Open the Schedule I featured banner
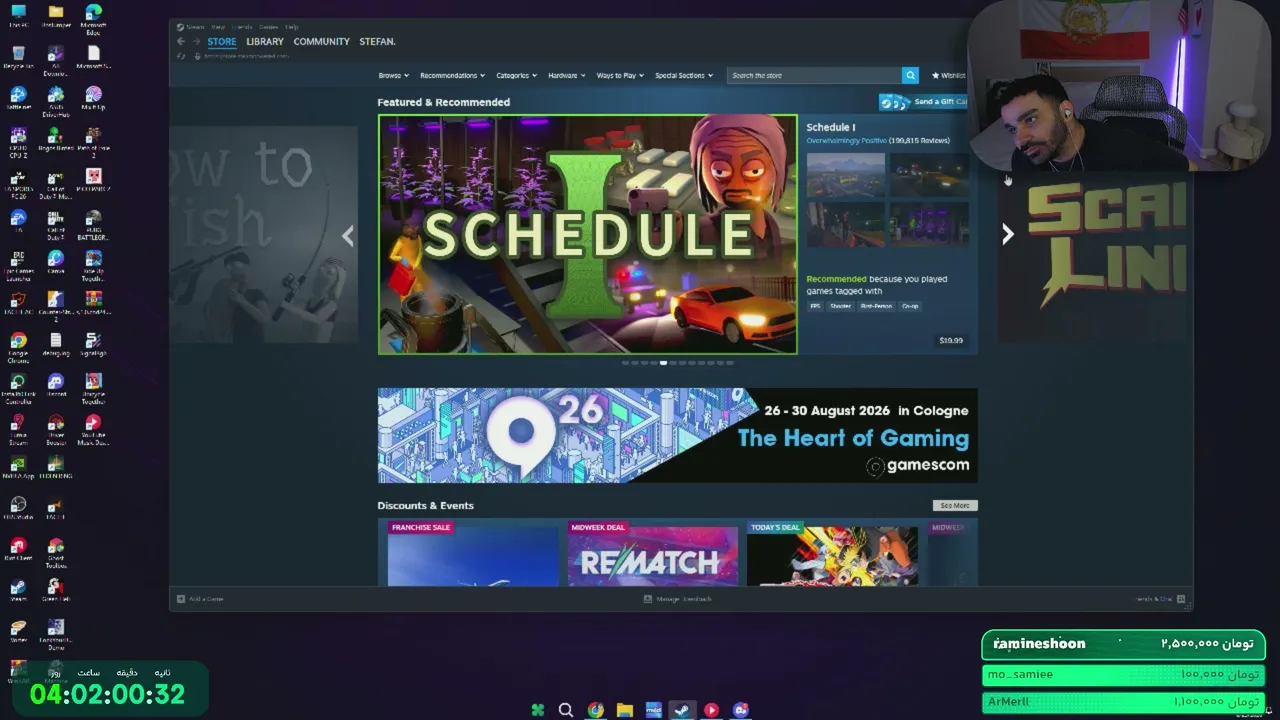 (588, 235)
